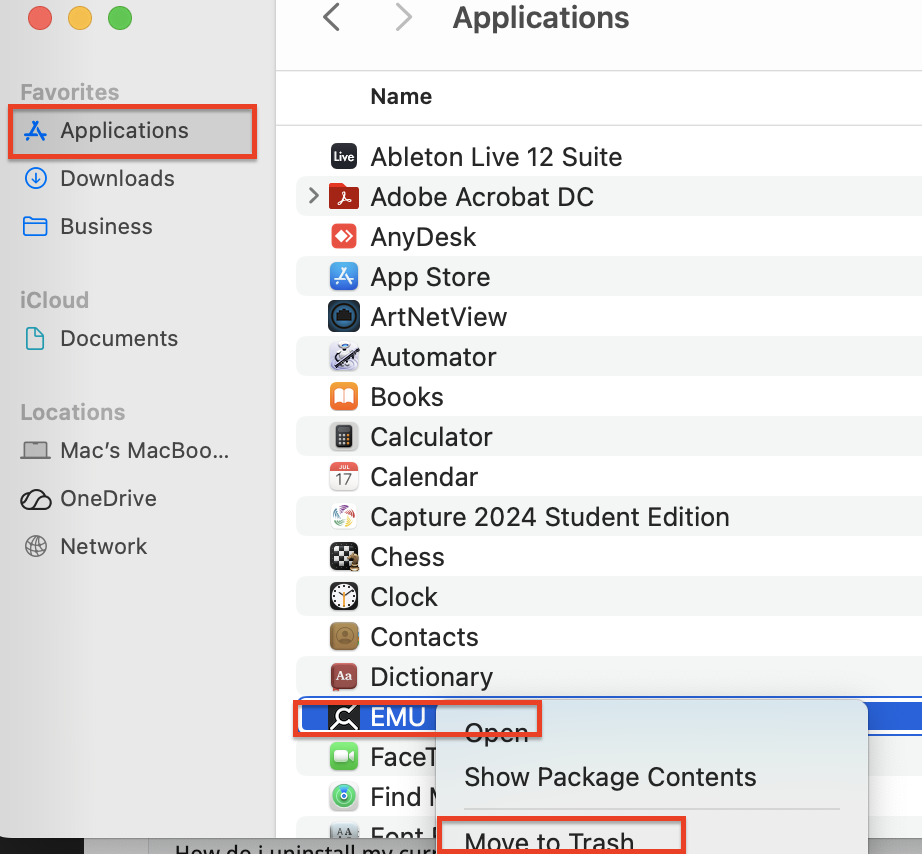Select the Clock name text
Image resolution: width=922 pixels, height=854 pixels.
pyautogui.click(x=404, y=597)
